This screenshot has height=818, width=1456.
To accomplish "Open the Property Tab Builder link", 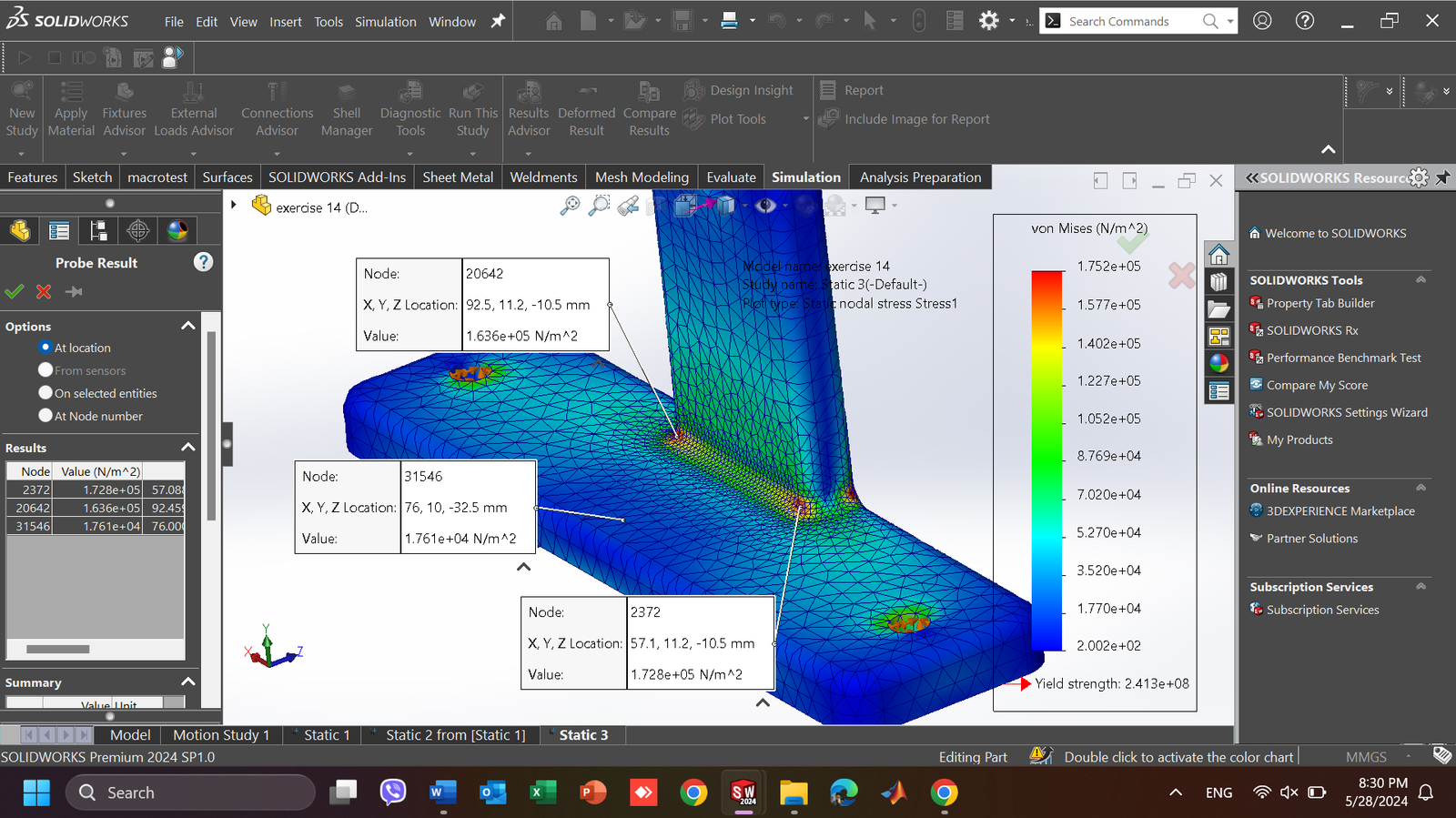I will [x=1319, y=303].
